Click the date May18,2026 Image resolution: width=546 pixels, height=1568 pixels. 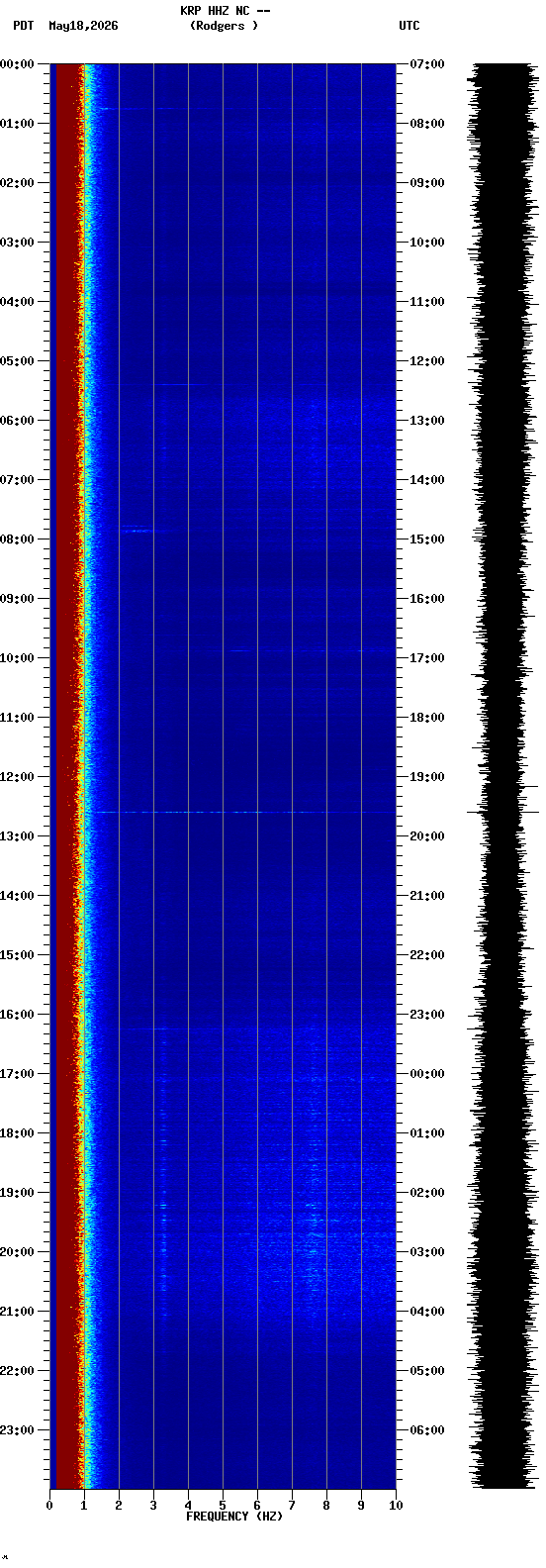point(83,26)
